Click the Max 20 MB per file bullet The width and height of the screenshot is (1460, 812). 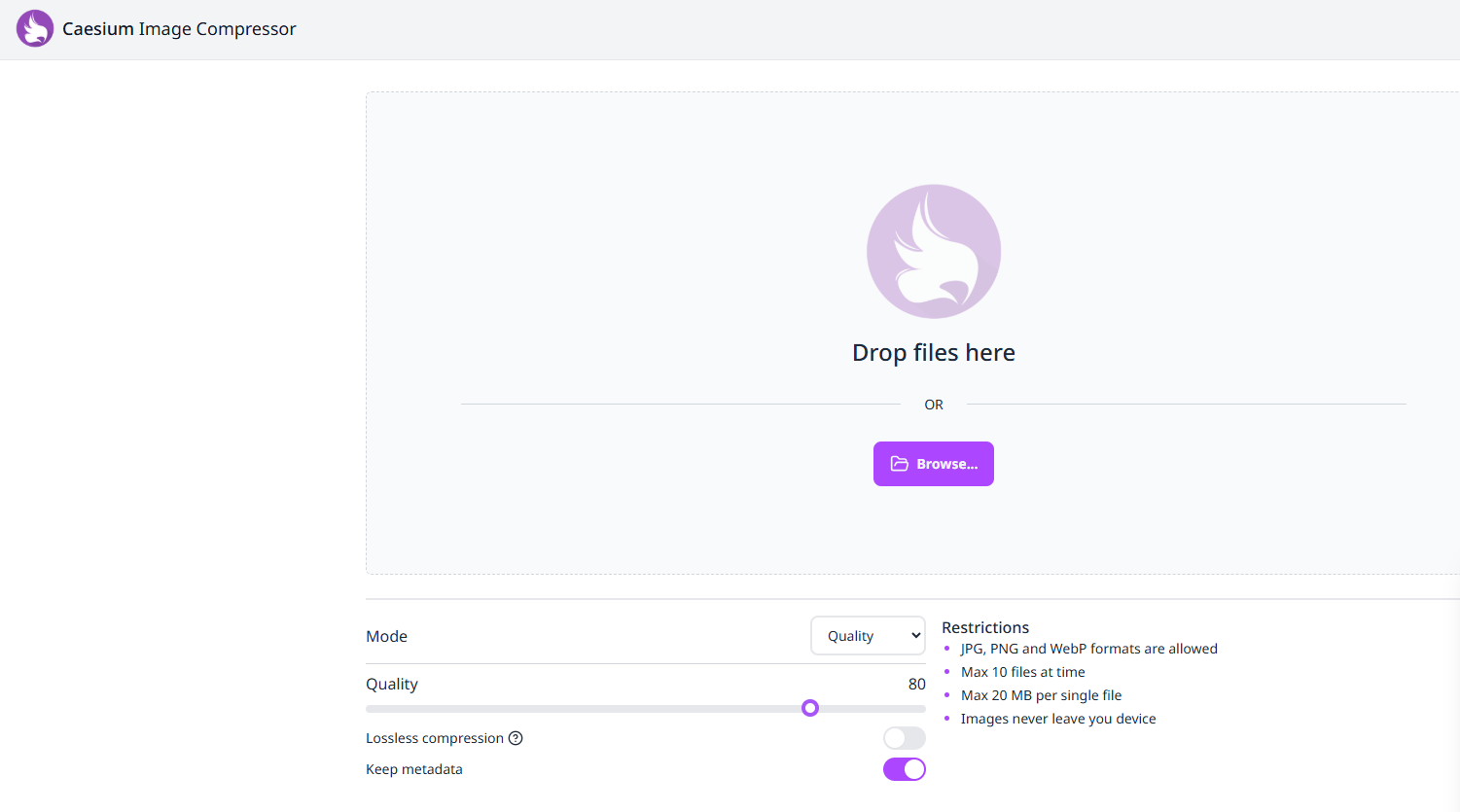1041,694
